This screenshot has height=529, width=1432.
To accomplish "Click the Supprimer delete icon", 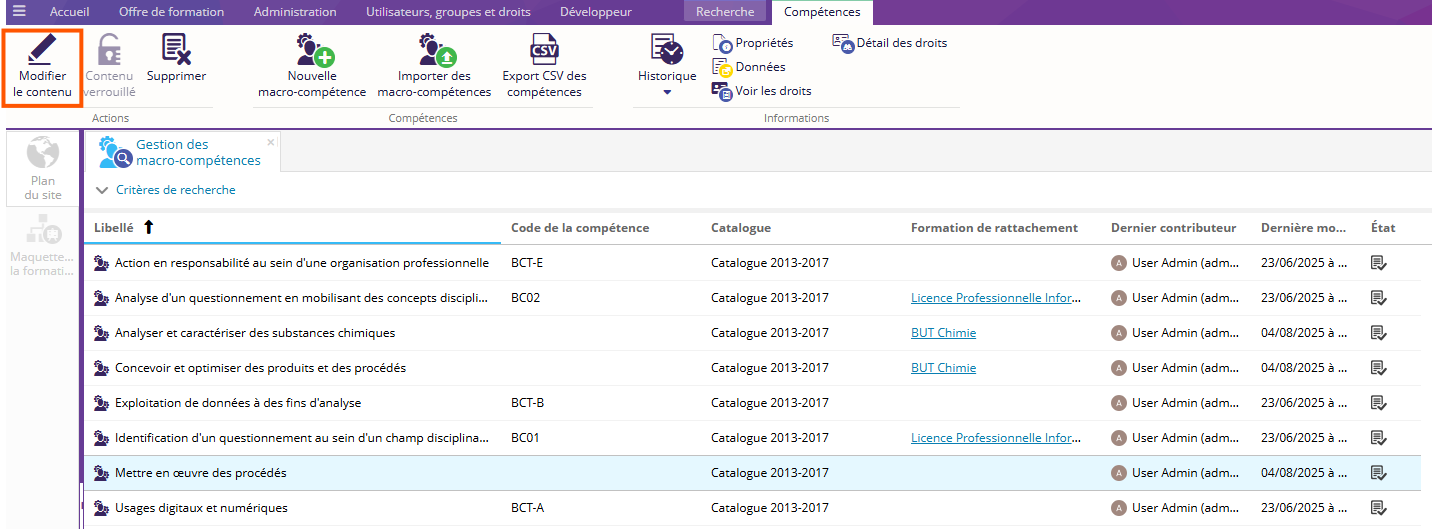I will (176, 50).
